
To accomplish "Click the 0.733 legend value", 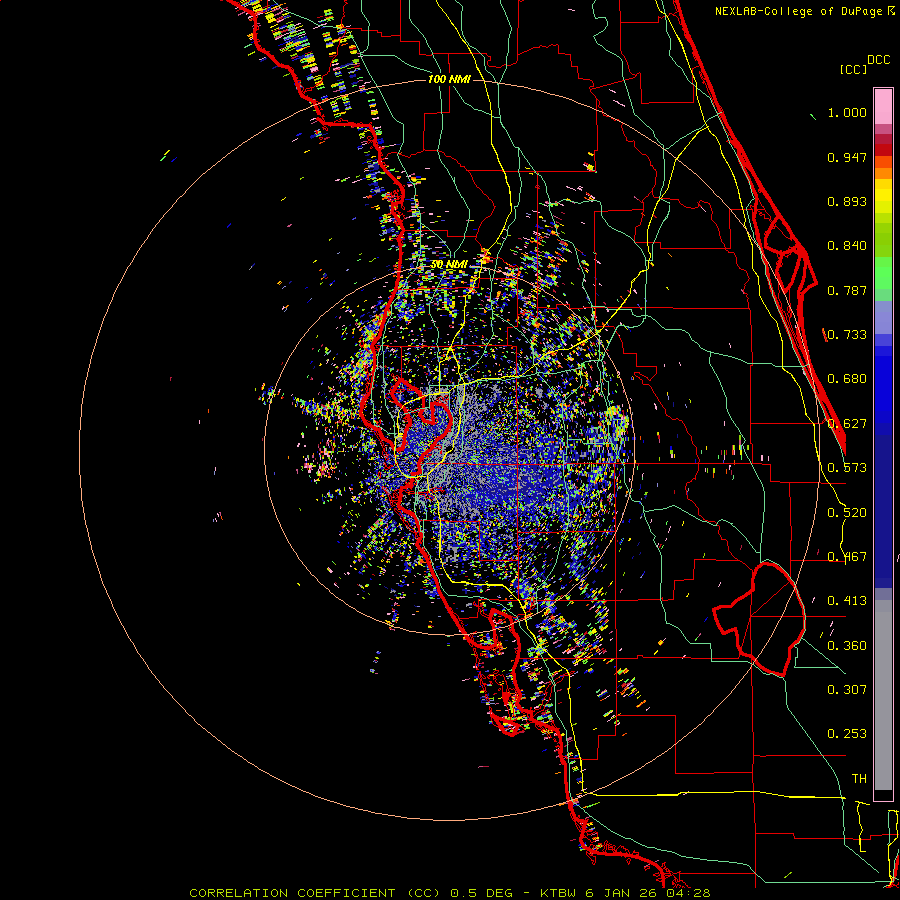I will [x=847, y=335].
